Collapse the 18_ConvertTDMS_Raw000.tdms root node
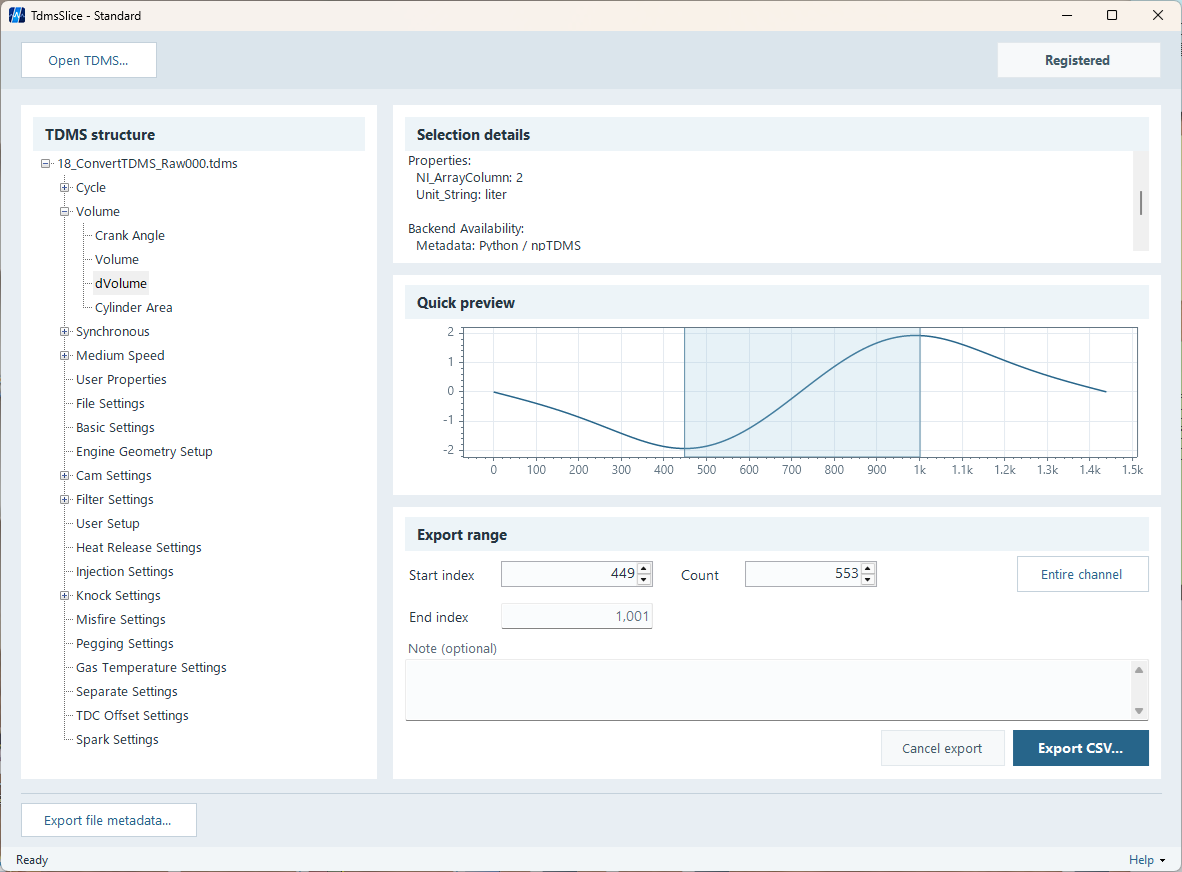1182x872 pixels. (46, 164)
